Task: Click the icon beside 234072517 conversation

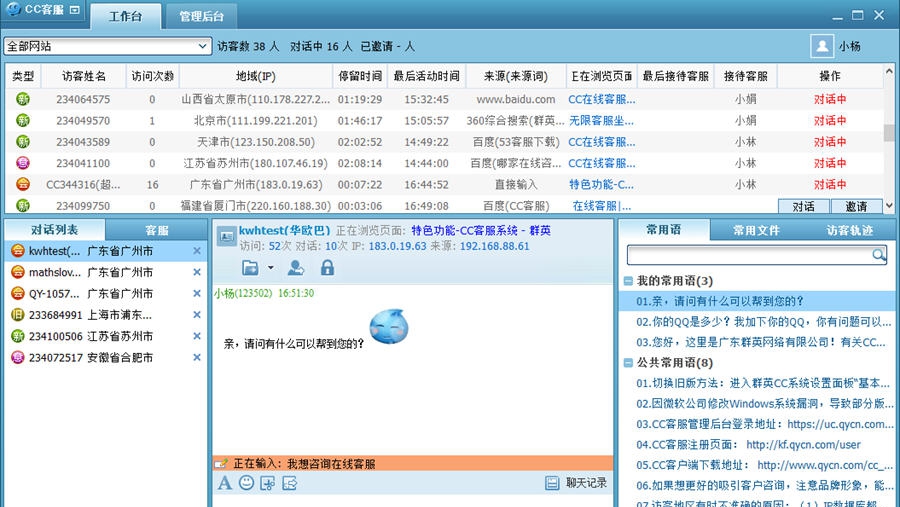Action: coord(18,357)
